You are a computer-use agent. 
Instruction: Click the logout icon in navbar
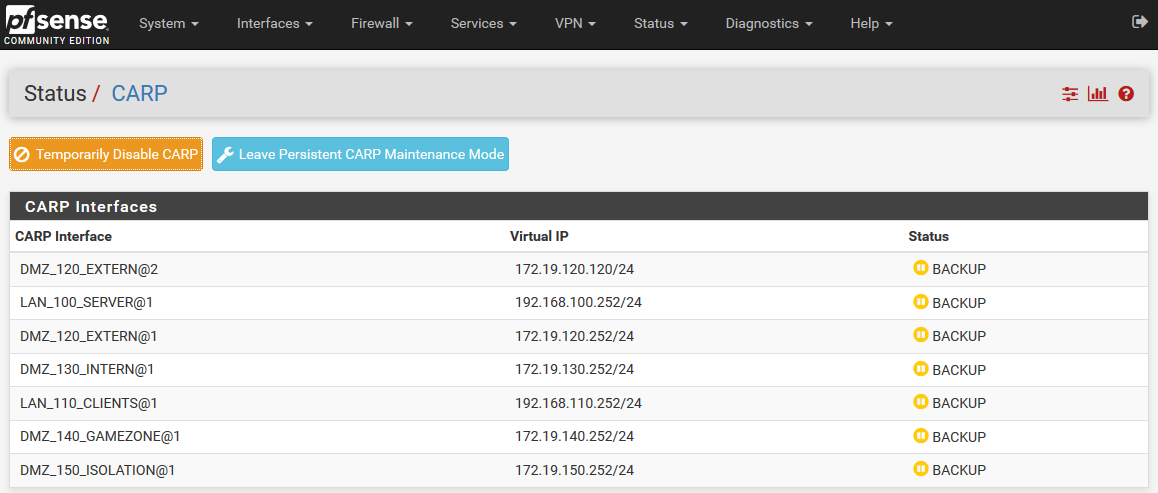(1139, 23)
